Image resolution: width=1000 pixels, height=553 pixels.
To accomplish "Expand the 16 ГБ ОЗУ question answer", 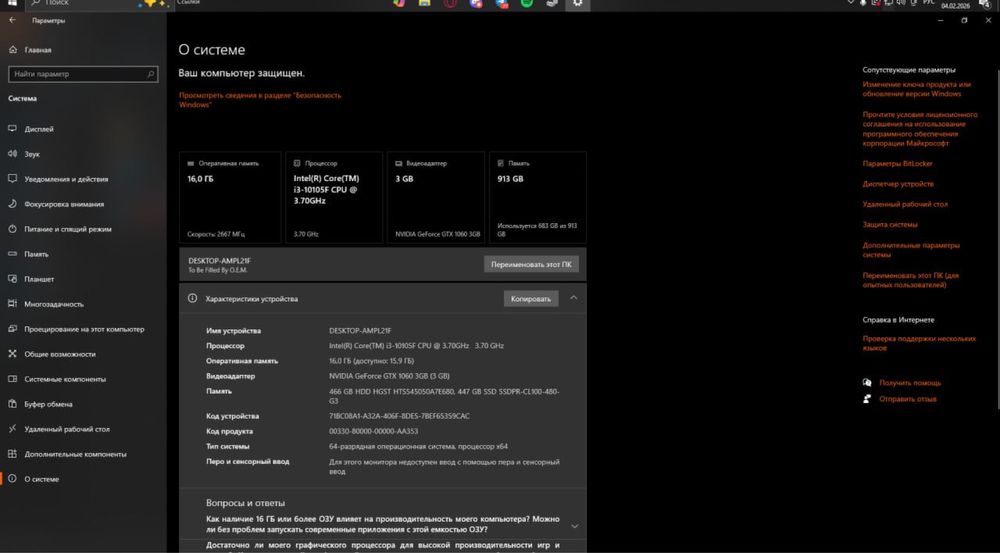I will coord(575,526).
